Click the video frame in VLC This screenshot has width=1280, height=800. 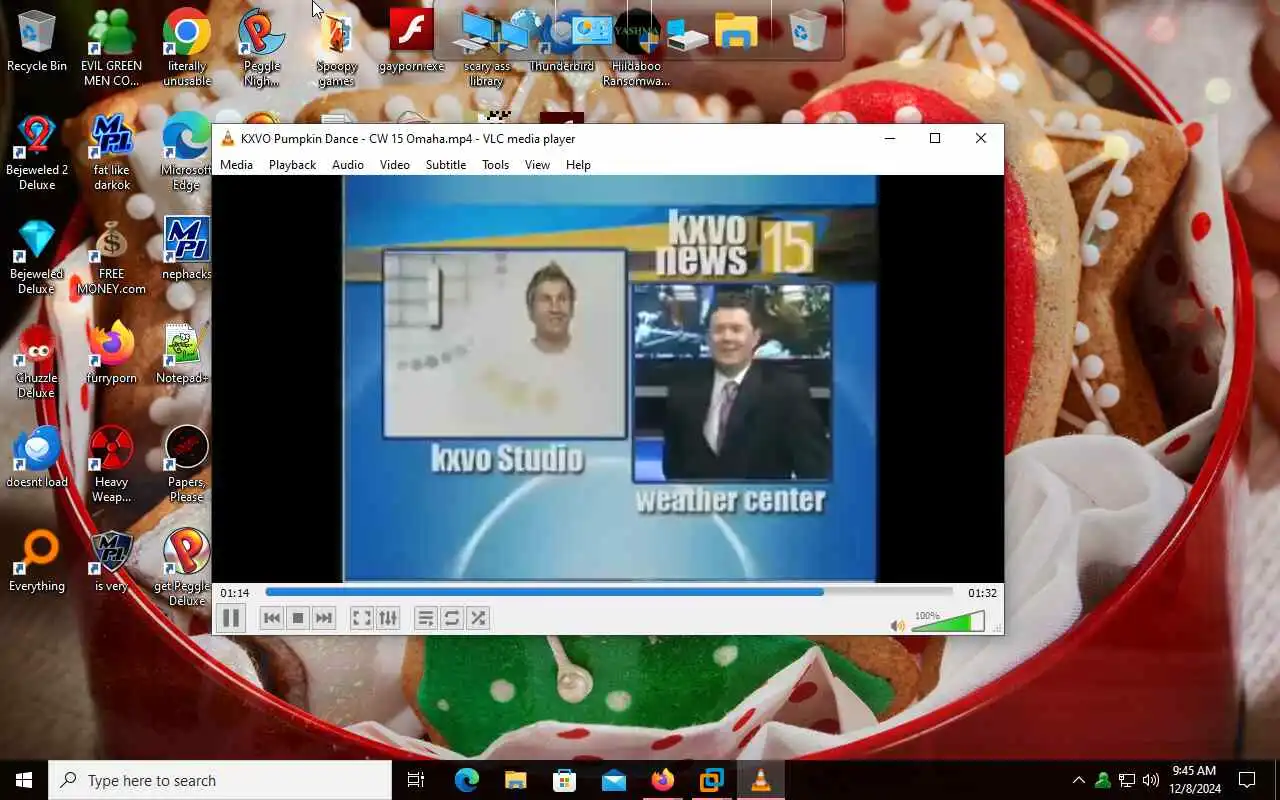point(610,378)
